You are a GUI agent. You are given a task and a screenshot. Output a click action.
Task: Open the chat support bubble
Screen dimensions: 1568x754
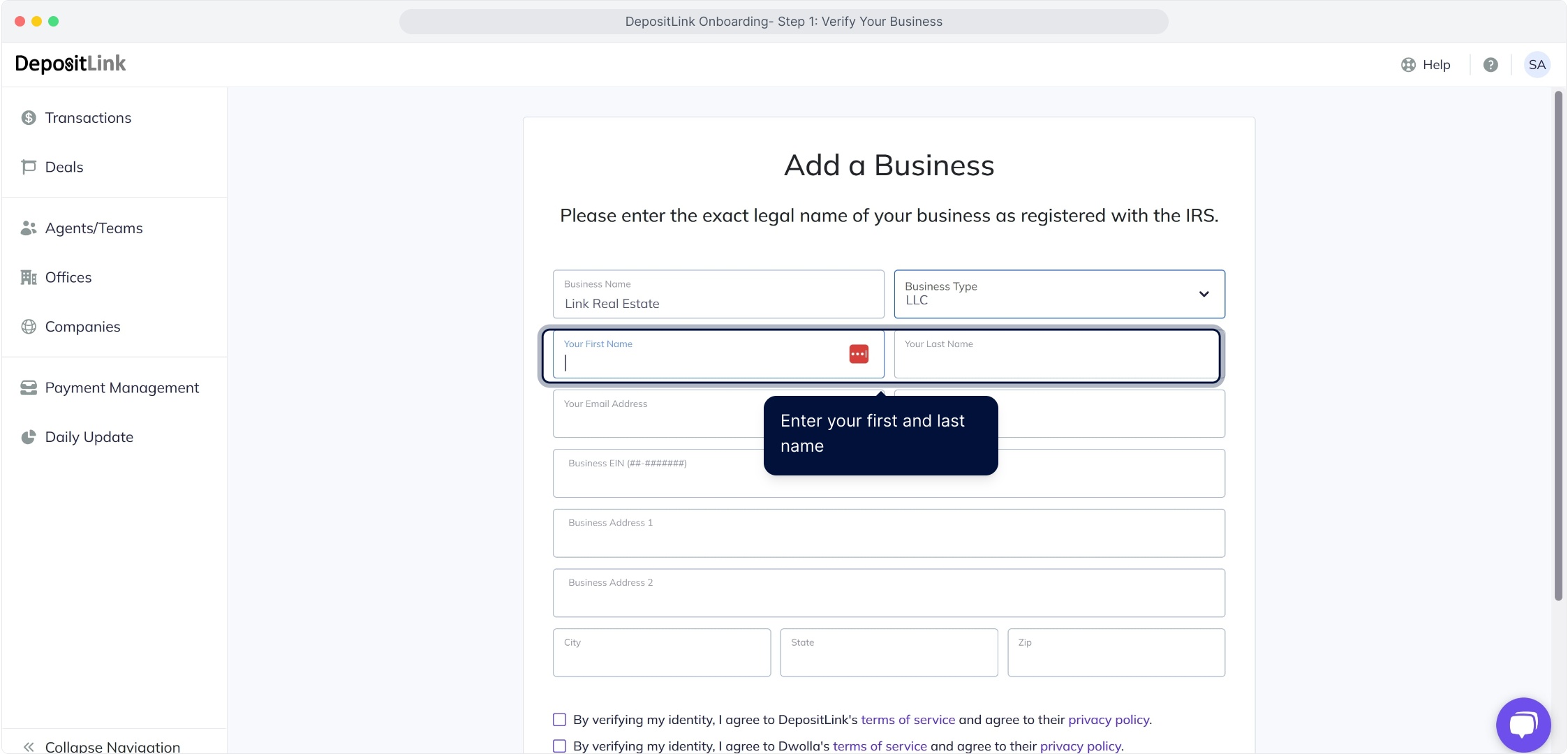point(1523,724)
